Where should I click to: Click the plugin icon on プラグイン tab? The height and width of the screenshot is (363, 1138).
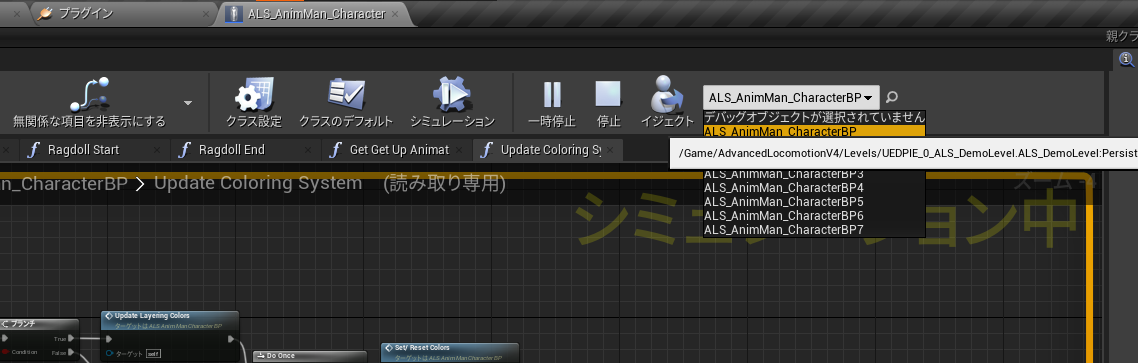[x=45, y=13]
